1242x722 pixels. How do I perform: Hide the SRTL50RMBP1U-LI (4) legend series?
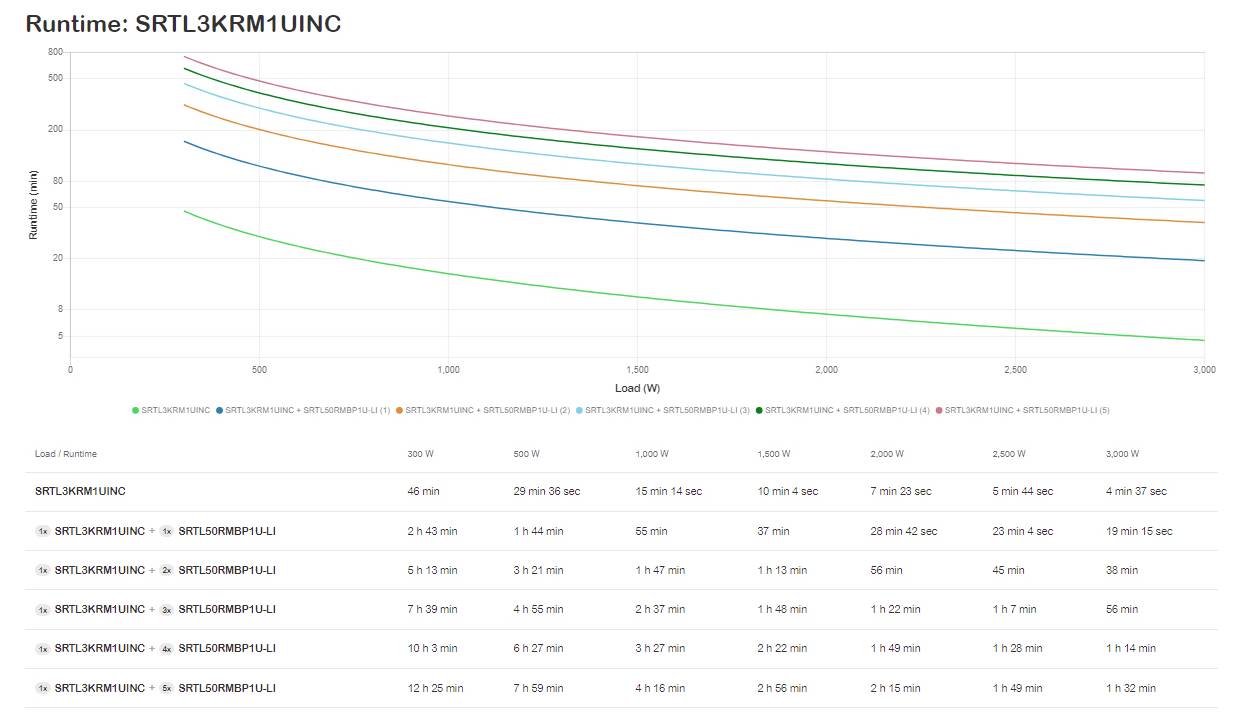(x=842, y=410)
